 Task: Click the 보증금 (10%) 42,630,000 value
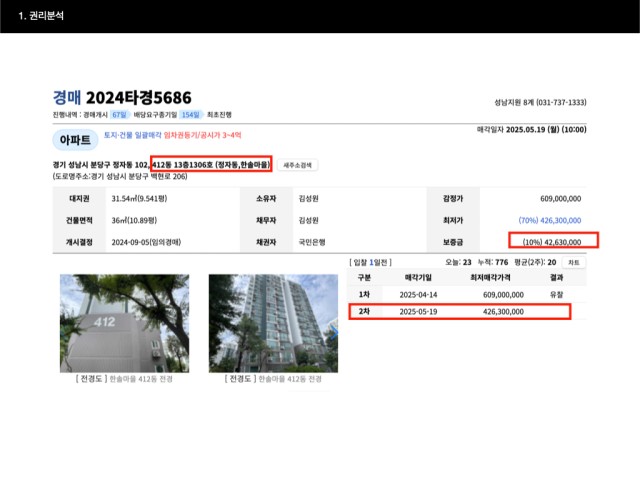pos(552,242)
